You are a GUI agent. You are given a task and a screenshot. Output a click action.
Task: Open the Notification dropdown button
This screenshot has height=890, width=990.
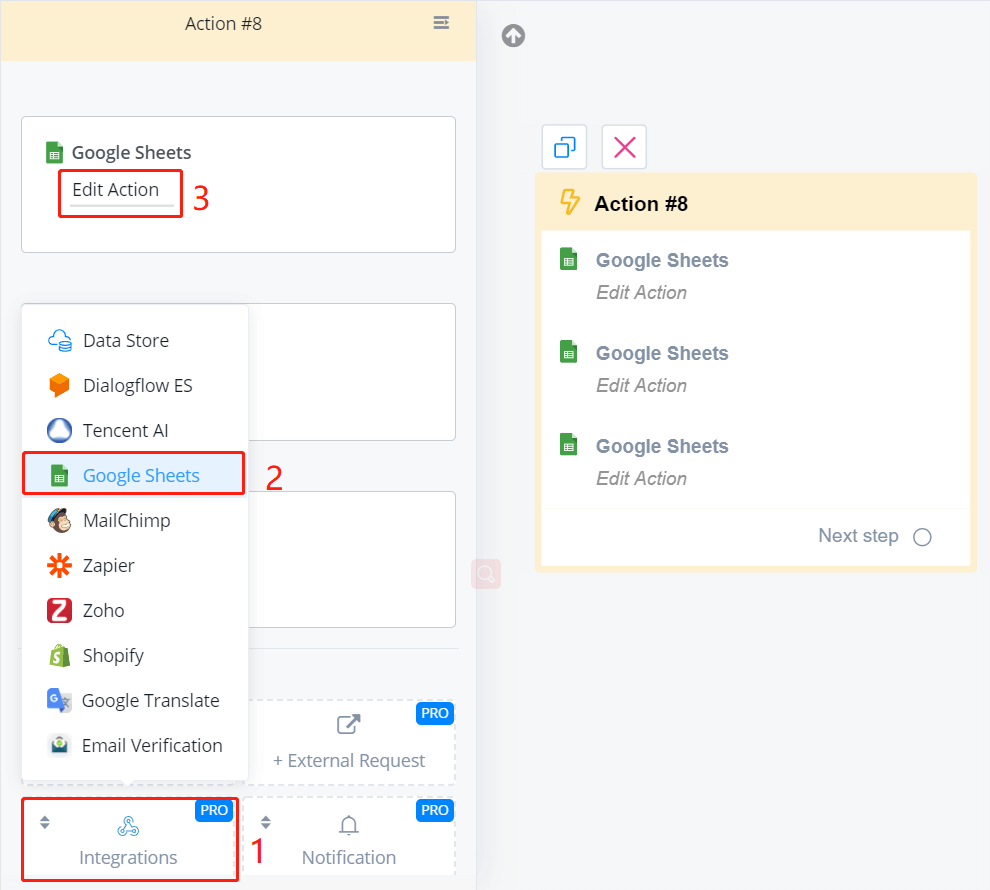tap(348, 839)
